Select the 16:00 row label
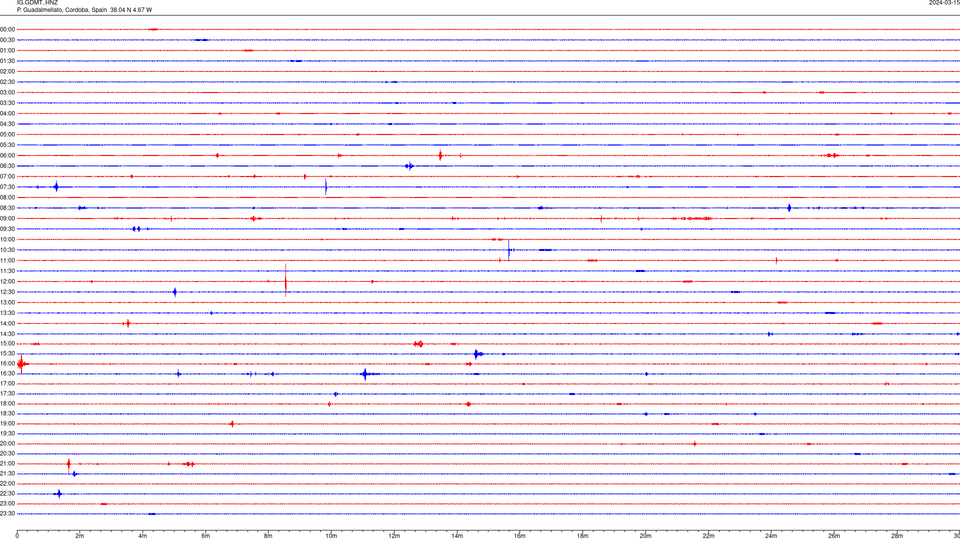960x540 pixels. click(7, 364)
